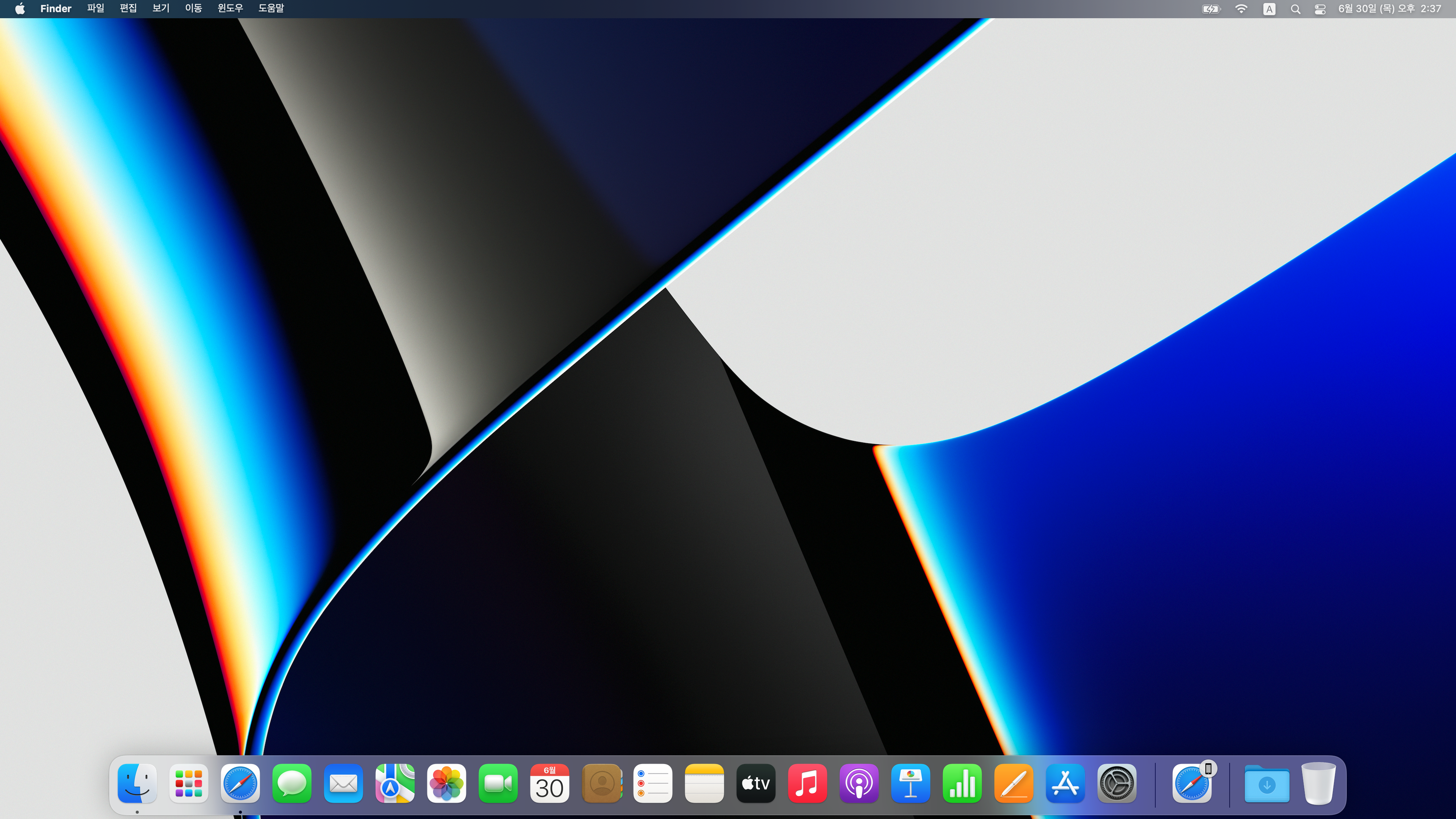Open Control Center in menu bar

pyautogui.click(x=1320, y=9)
